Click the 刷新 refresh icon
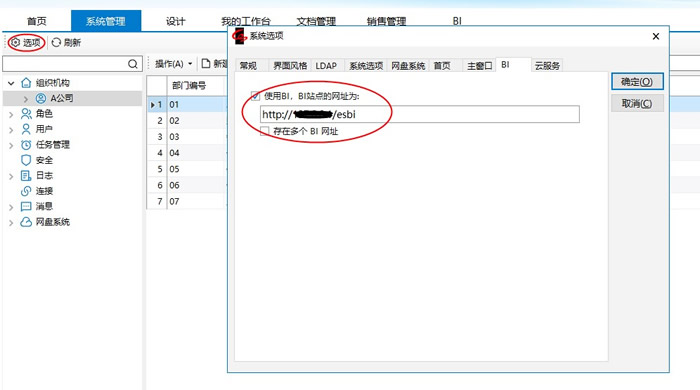Screen dimensions: 700x390 click(x=56, y=42)
